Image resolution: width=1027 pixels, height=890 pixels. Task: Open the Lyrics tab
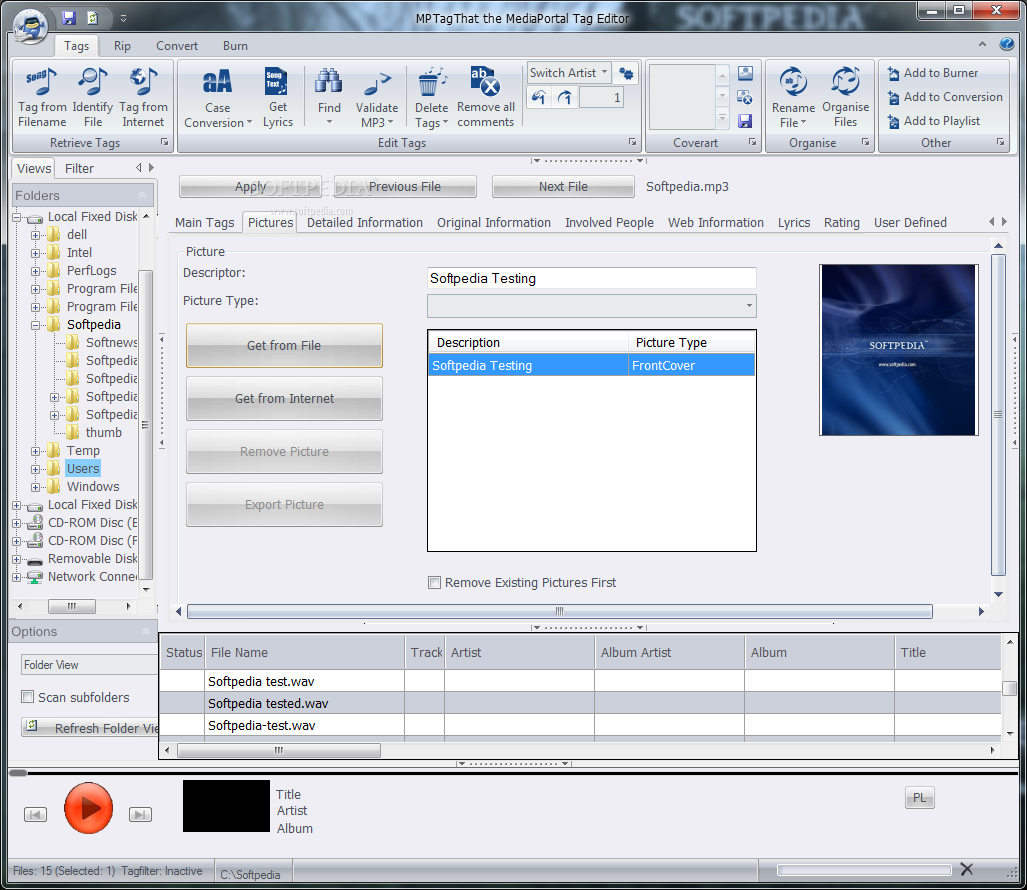coord(794,223)
